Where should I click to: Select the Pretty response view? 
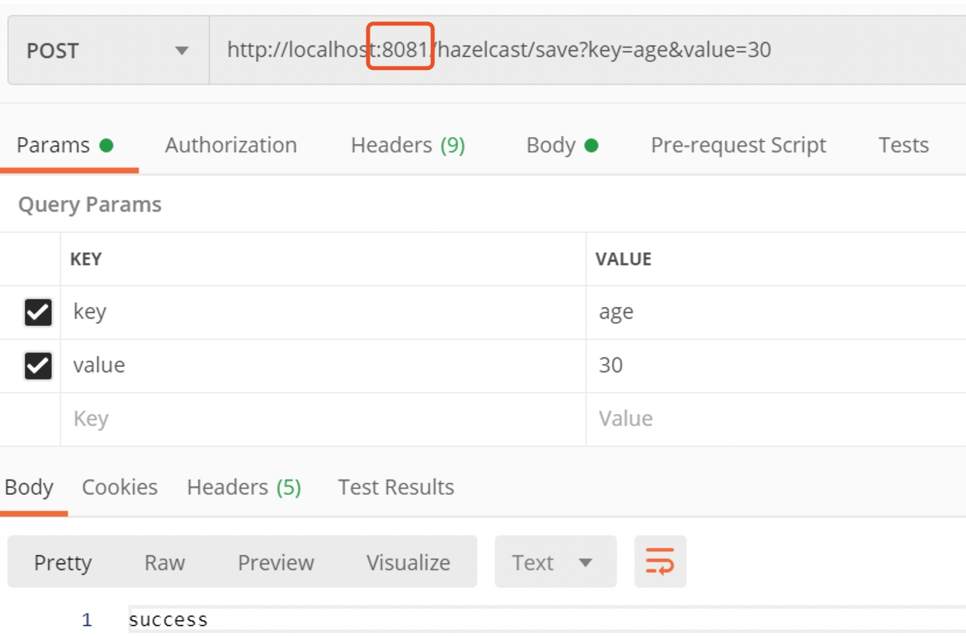(x=63, y=562)
